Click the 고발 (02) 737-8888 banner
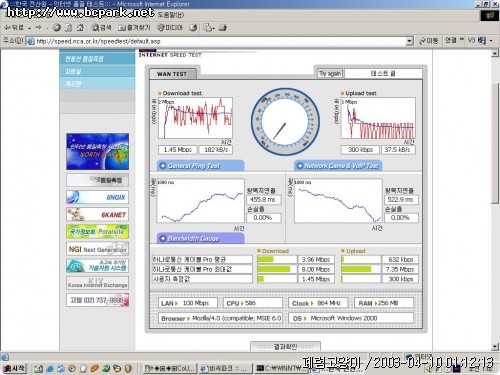The width and height of the screenshot is (500, 375). tap(97, 300)
